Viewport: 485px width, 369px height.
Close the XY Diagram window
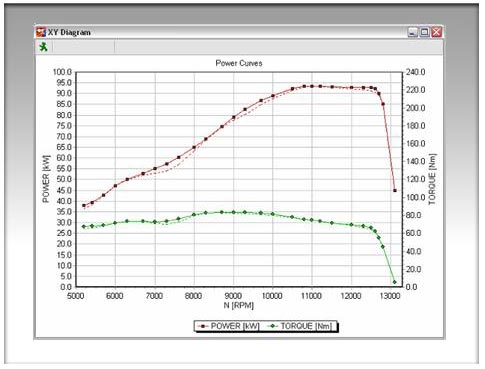coord(436,32)
